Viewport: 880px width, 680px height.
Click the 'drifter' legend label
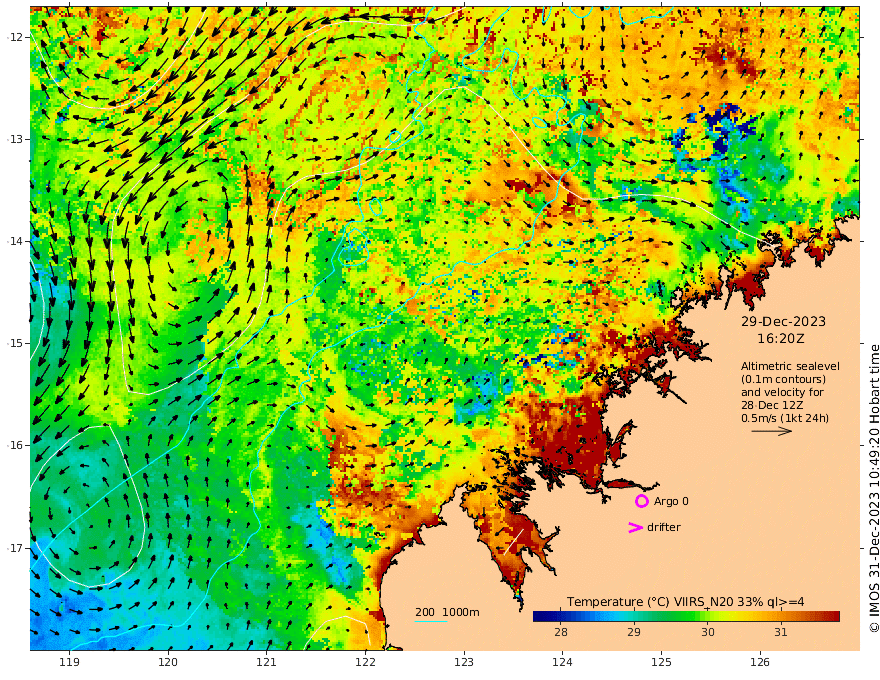[663, 527]
